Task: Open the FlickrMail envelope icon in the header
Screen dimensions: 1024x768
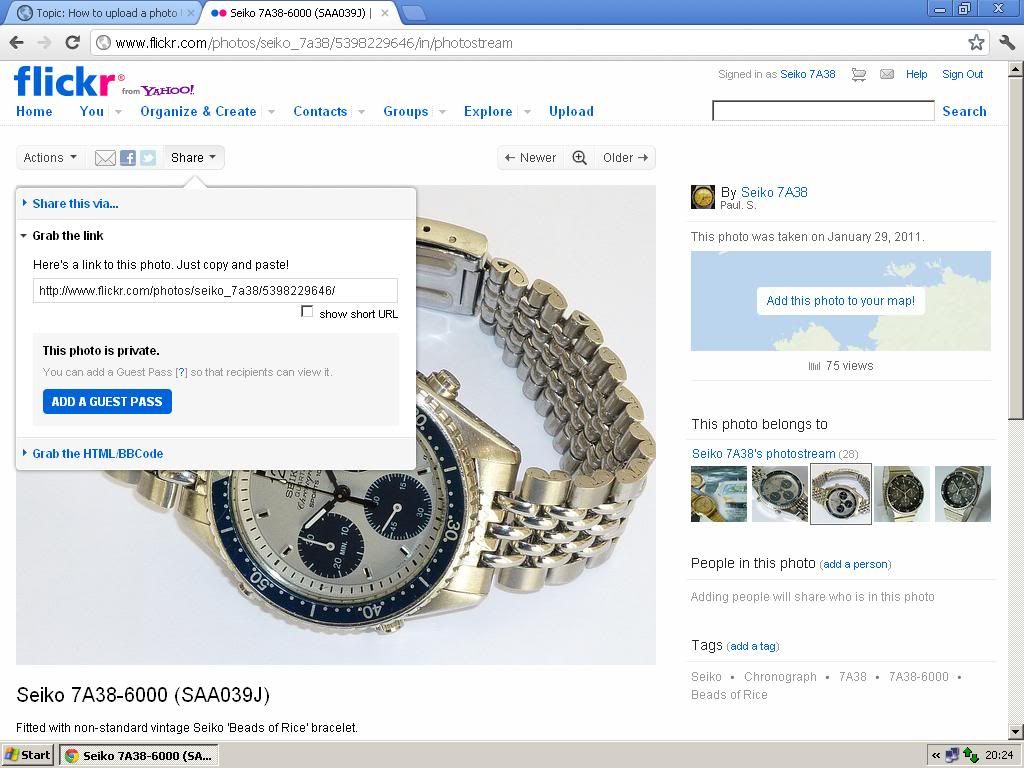Action: (x=887, y=74)
